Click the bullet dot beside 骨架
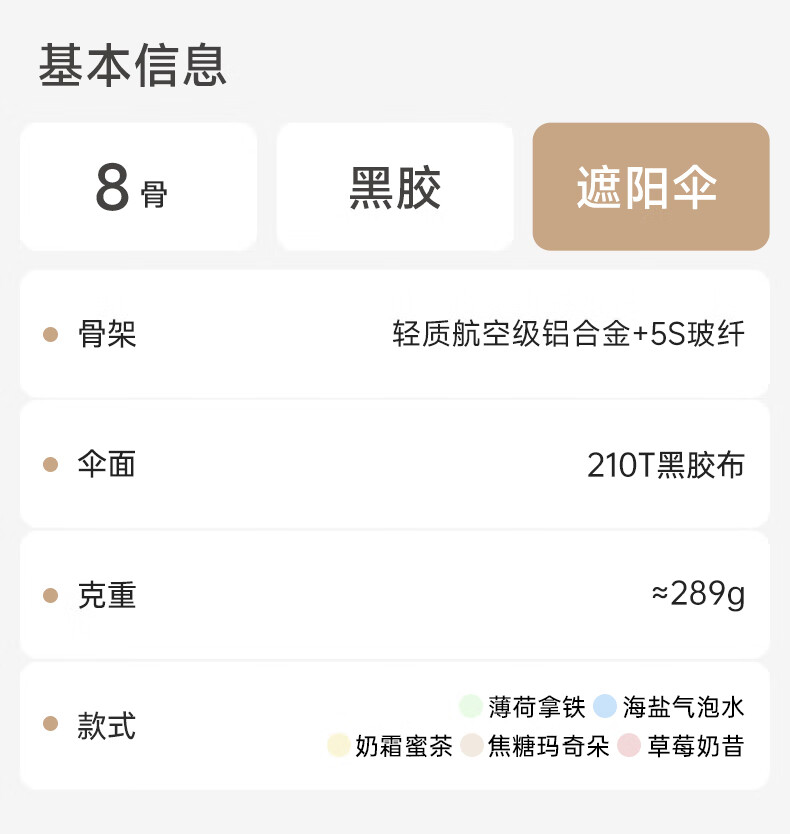The width and height of the screenshot is (790, 834). (51, 334)
